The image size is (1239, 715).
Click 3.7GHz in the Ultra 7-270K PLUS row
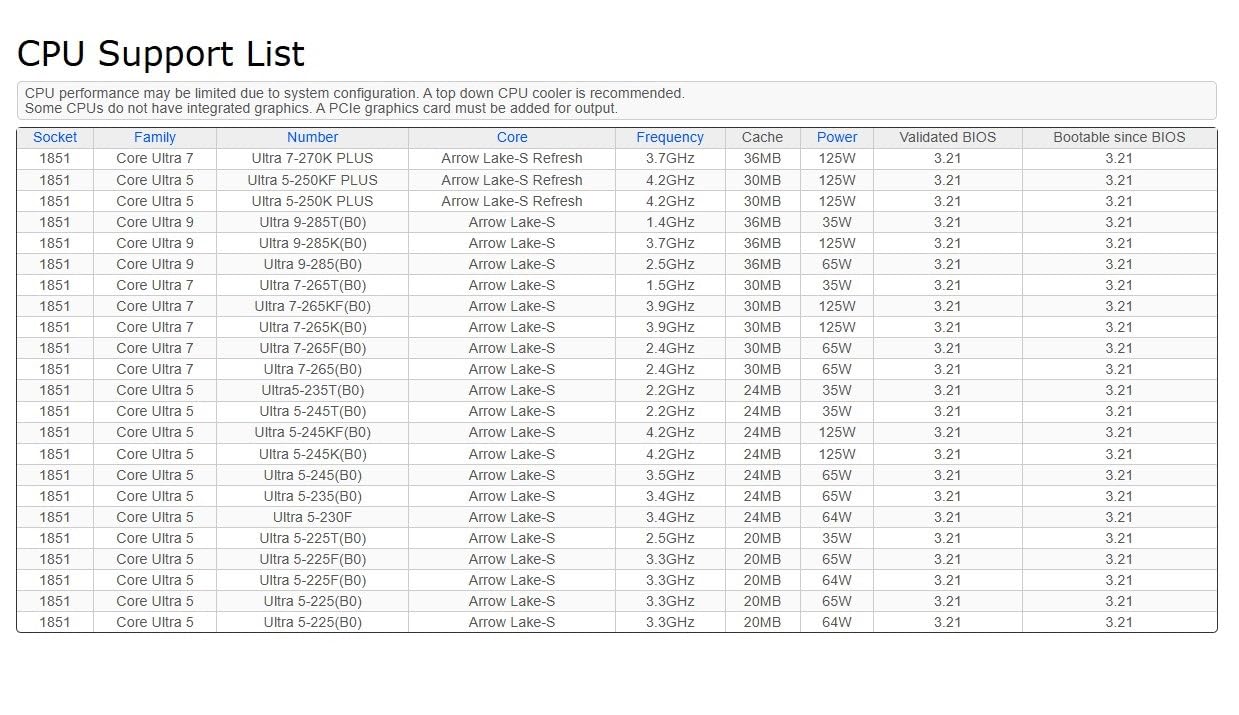pos(670,158)
